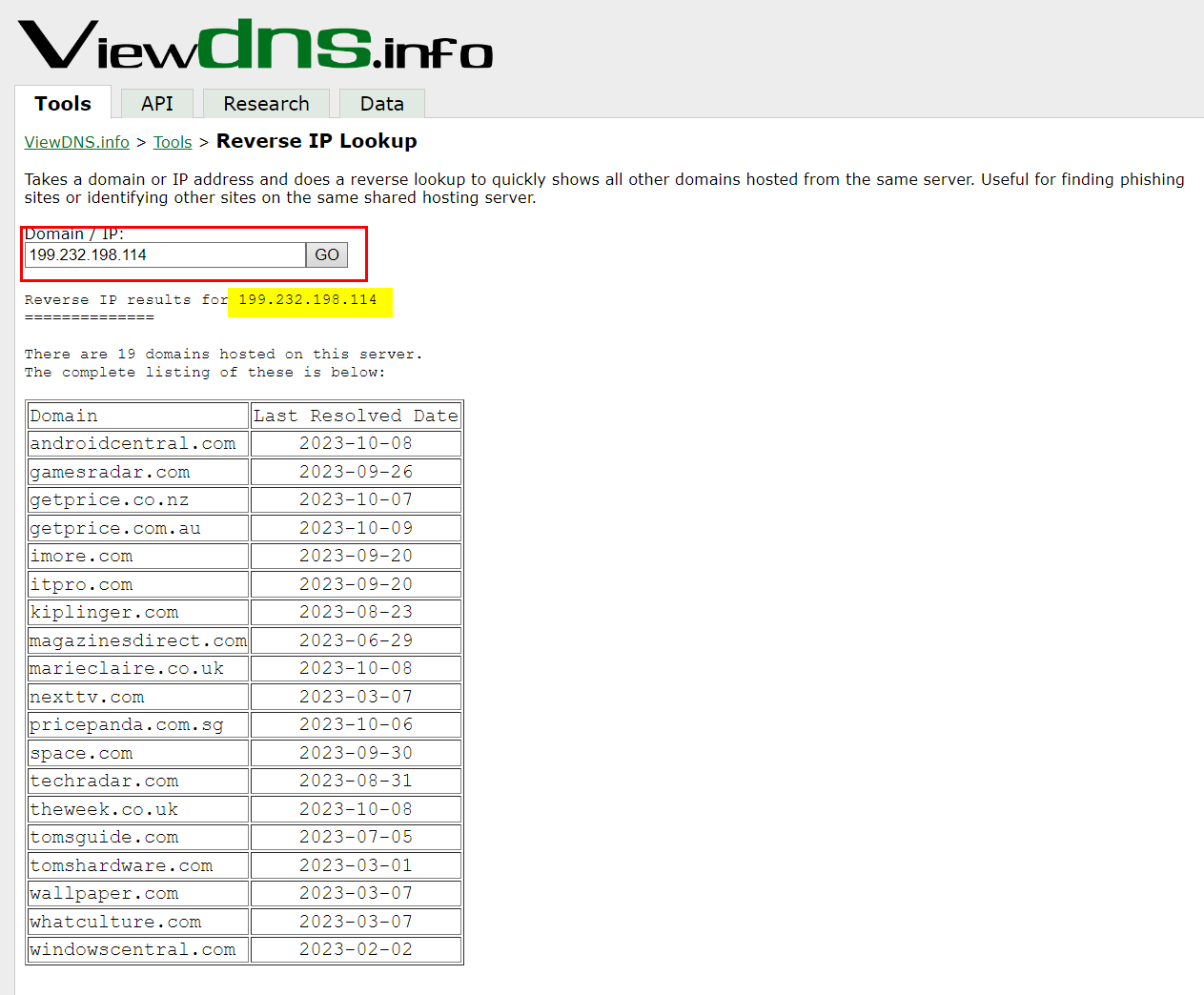The height and width of the screenshot is (995, 1204).
Task: Click the Domain column header
Action: point(138,416)
